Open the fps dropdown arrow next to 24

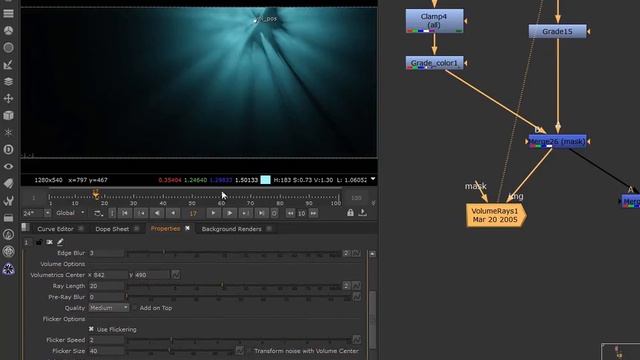pyautogui.click(x=47, y=213)
